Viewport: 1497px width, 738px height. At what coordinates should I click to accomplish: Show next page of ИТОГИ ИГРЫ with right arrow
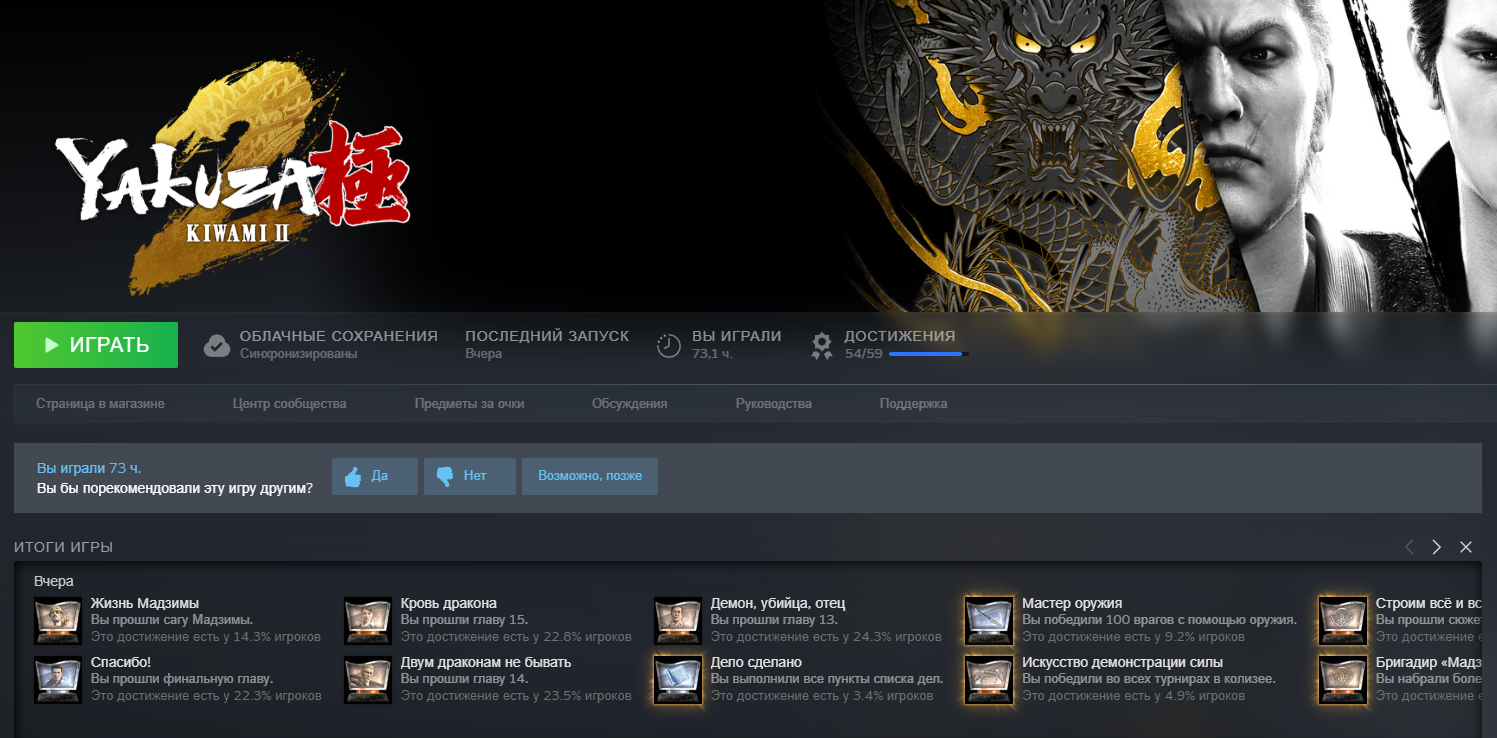click(1437, 547)
